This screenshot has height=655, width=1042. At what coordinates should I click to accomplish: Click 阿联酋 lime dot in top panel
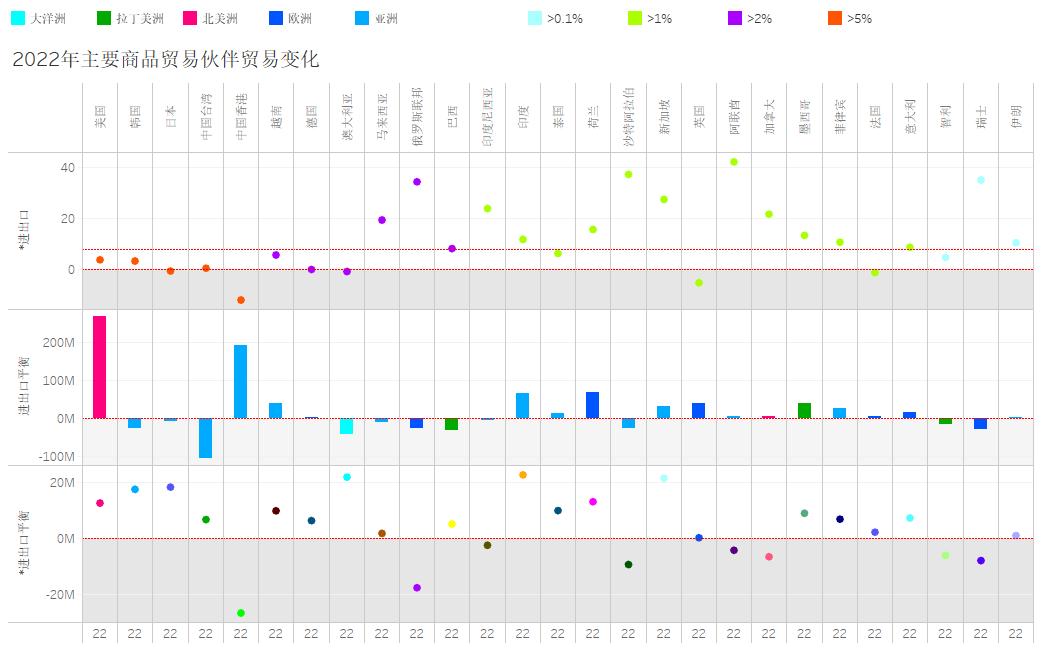click(x=734, y=162)
